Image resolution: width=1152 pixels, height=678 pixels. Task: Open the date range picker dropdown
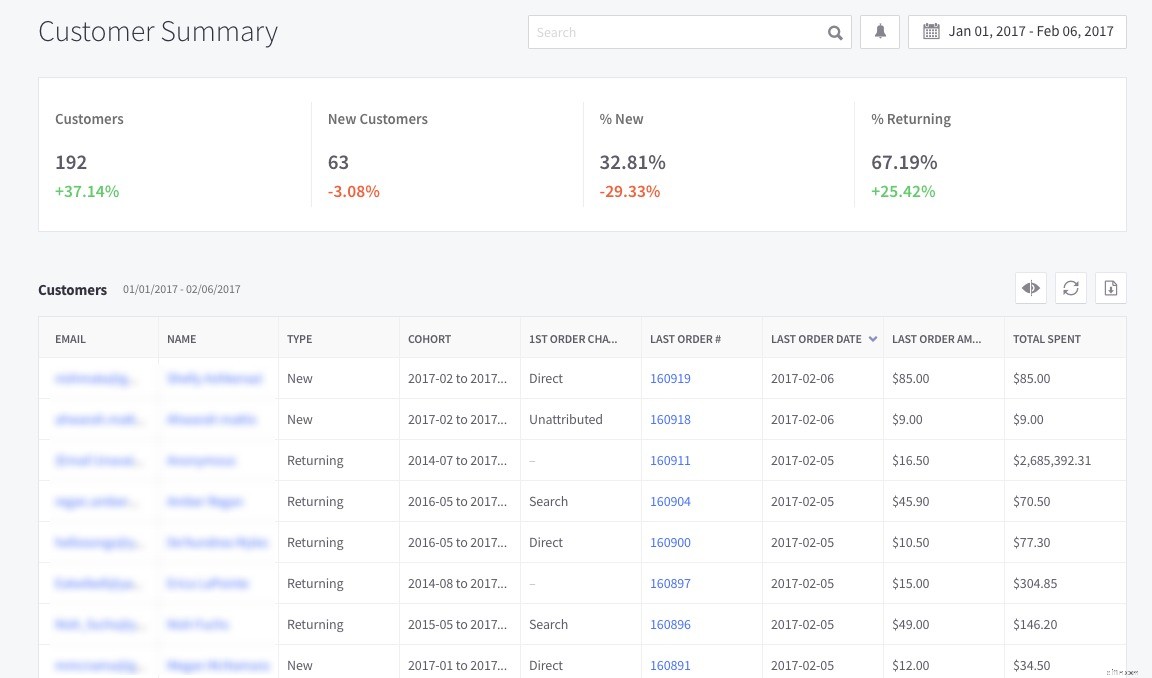(1017, 31)
